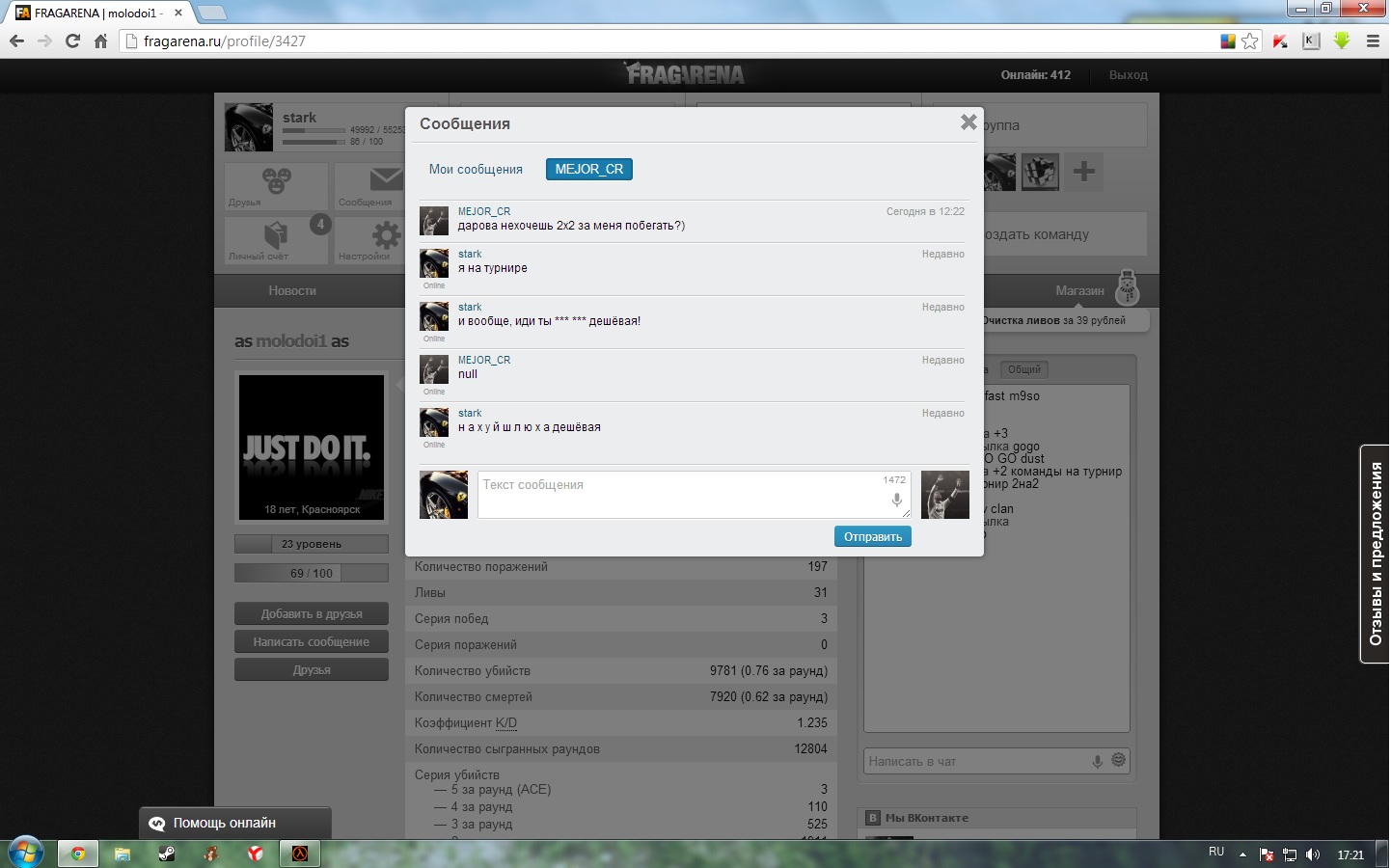Click the Очистка ливов за 39 рублей banner
This screenshot has width=1391, height=868.
[1053, 320]
